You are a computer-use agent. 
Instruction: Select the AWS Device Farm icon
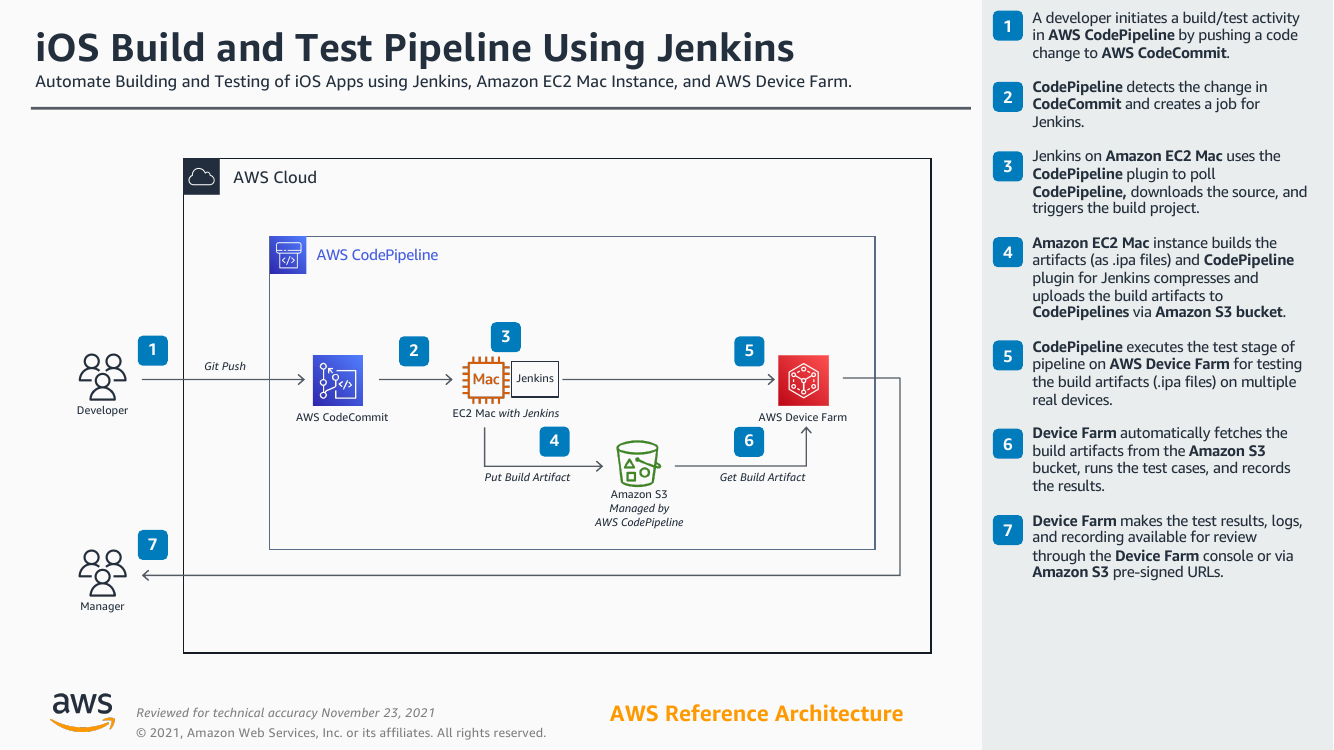(803, 380)
